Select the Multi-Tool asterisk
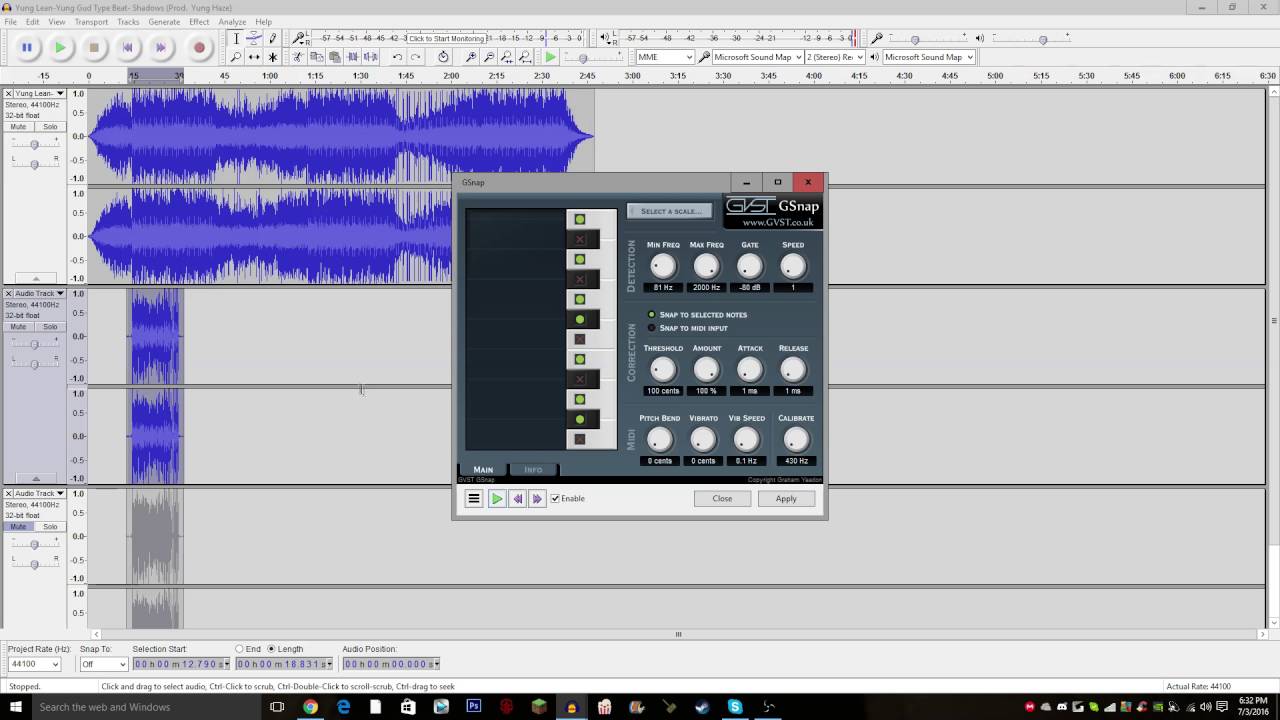This screenshot has width=1280, height=720. tap(272, 57)
